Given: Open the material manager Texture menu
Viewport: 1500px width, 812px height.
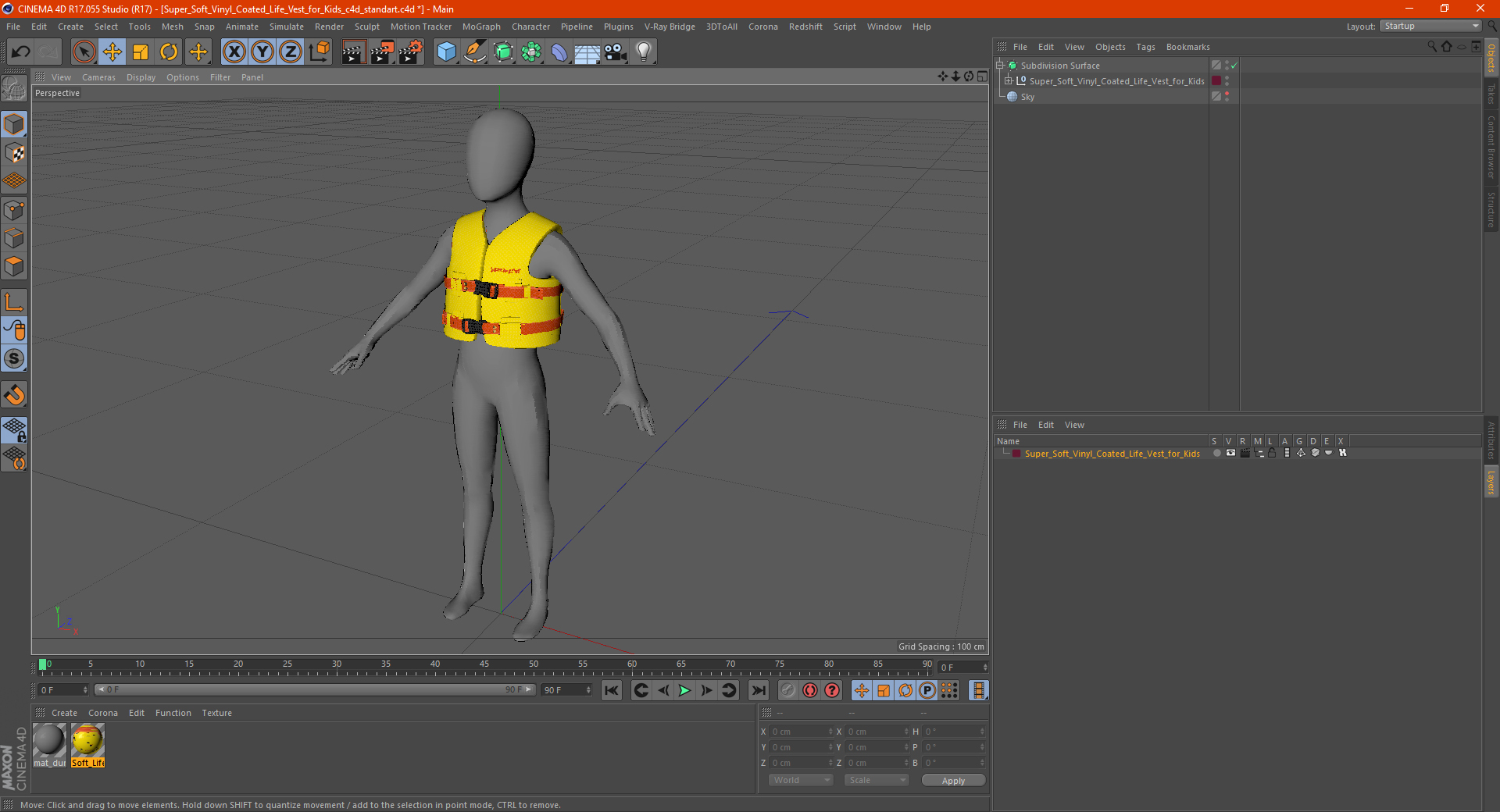Looking at the screenshot, I should pos(216,713).
